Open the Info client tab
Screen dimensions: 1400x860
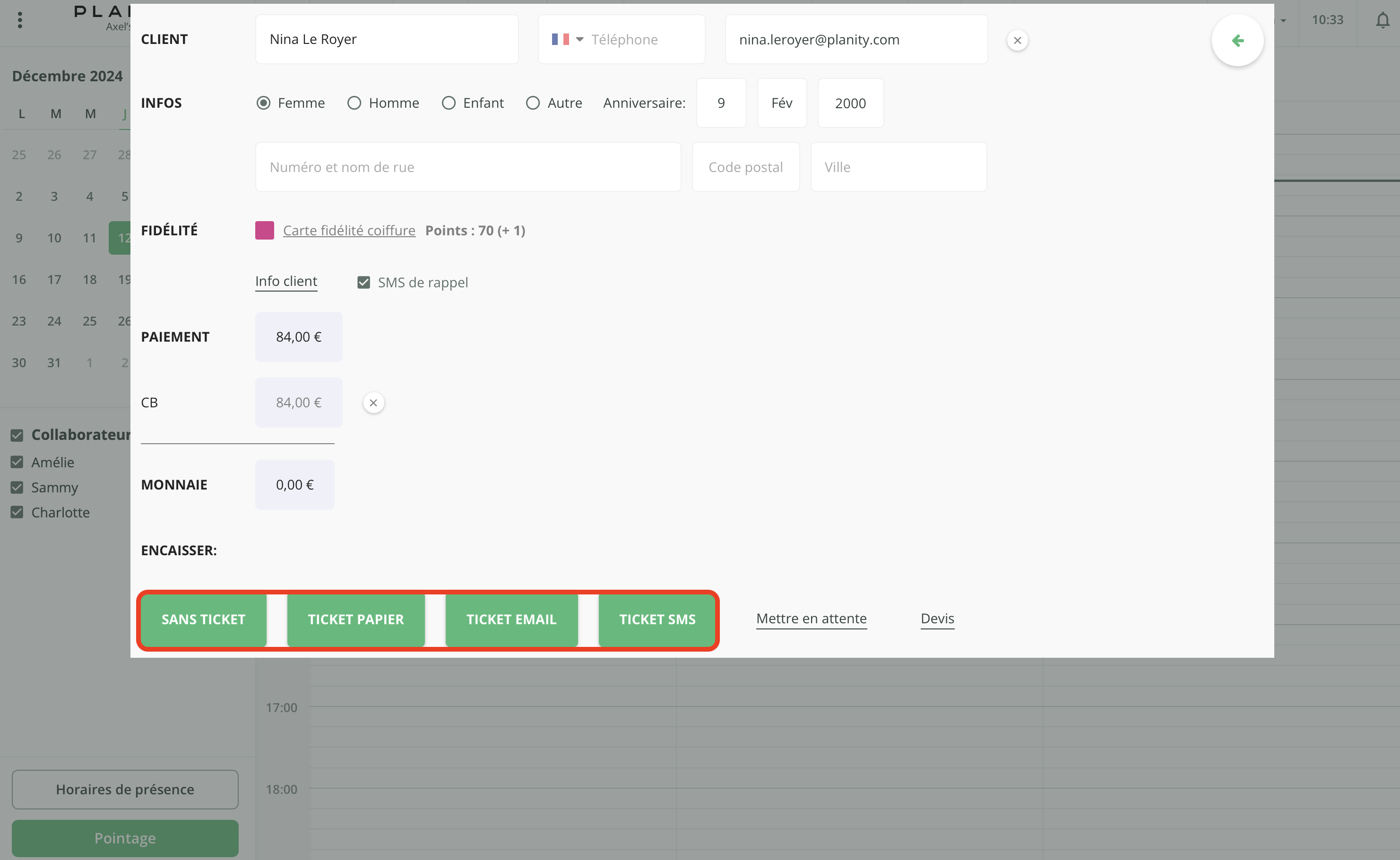coord(286,281)
